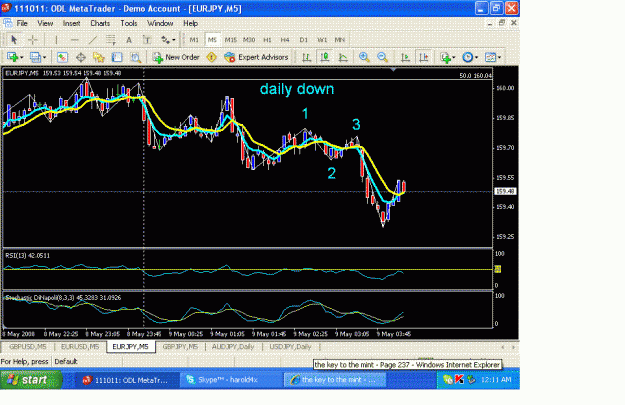Screen dimensions: 625x405
Task: Activate the text 'A' annotation tool
Action: pyautogui.click(x=129, y=40)
